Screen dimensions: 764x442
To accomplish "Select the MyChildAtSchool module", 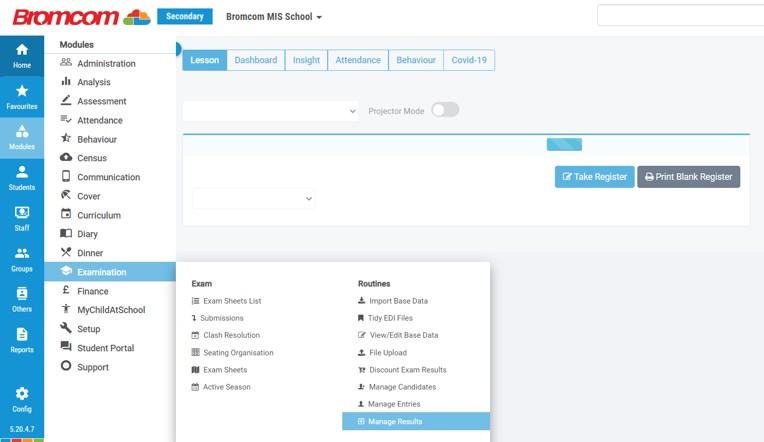I will tap(110, 309).
